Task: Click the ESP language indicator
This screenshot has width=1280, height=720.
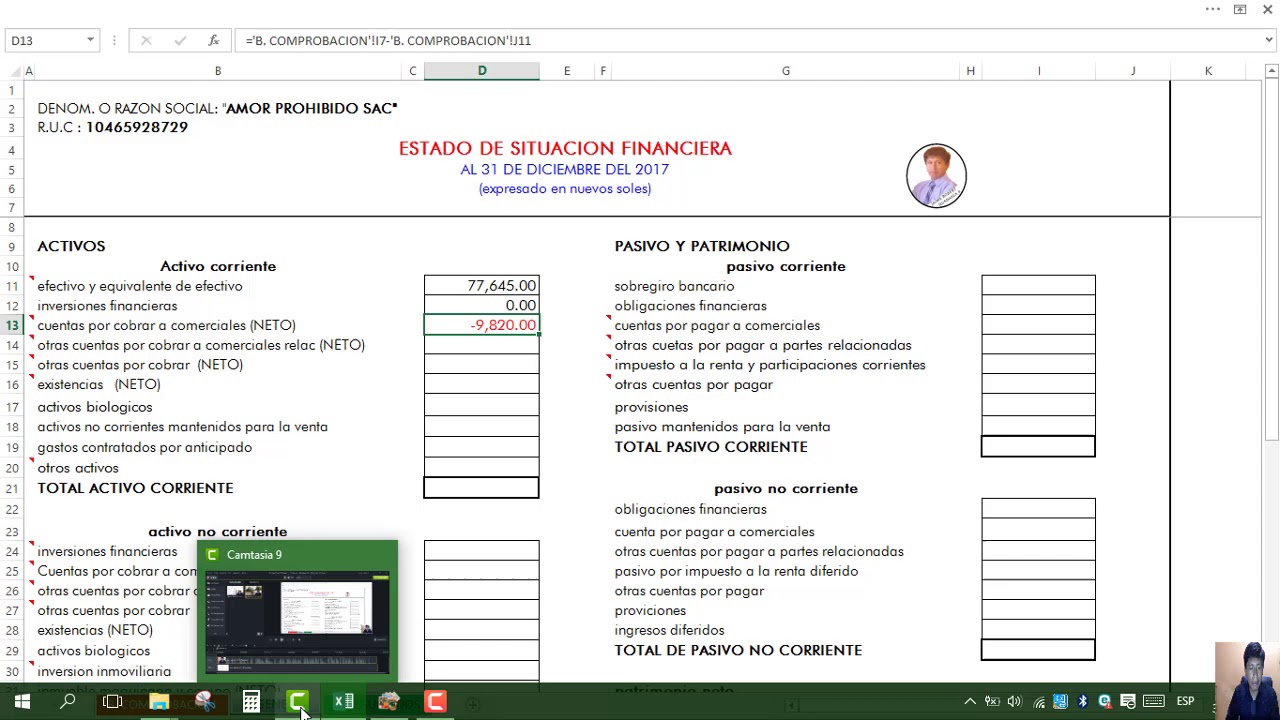Action: coord(1186,702)
